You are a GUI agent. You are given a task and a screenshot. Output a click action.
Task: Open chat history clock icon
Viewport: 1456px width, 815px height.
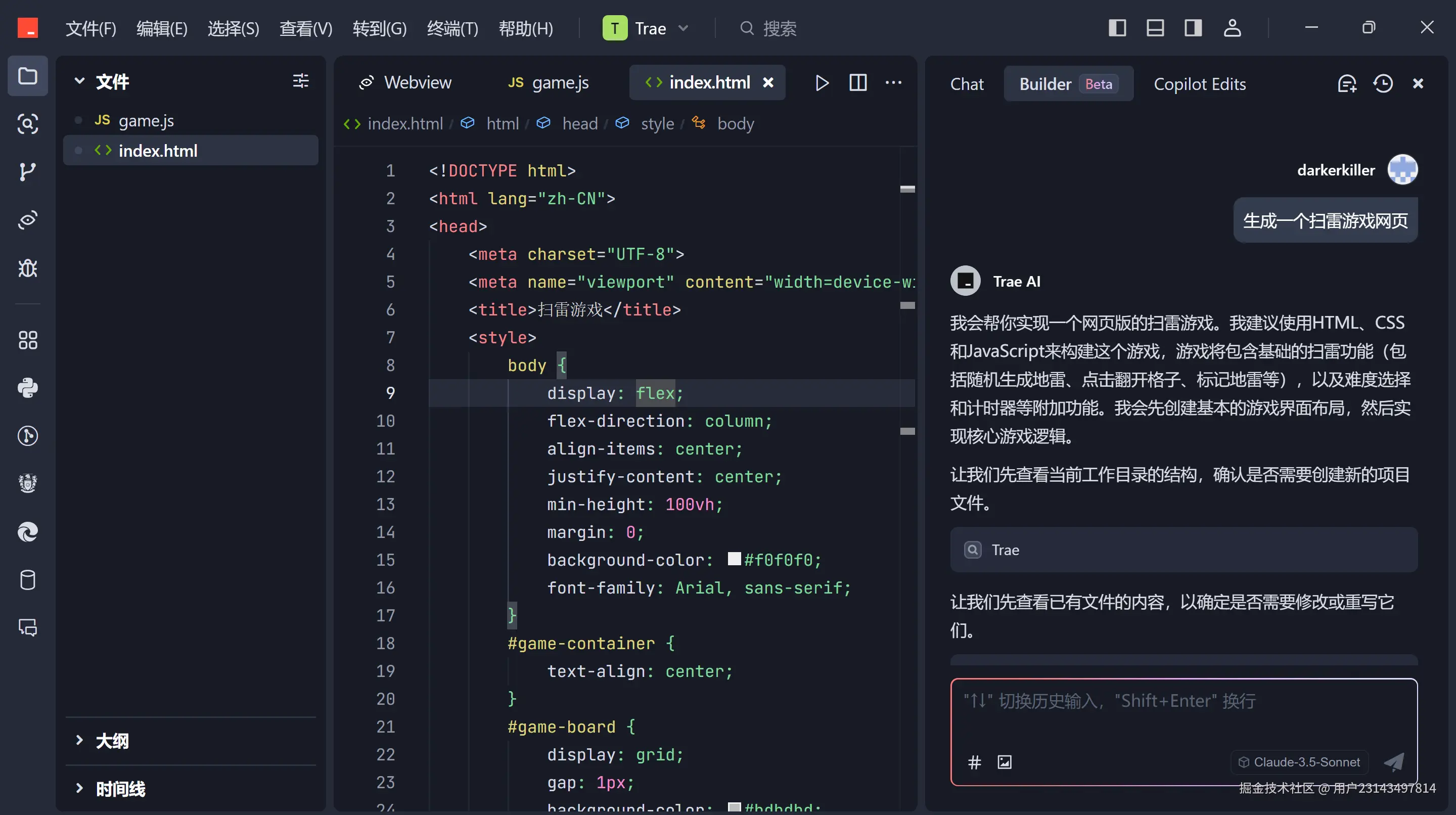point(1383,83)
